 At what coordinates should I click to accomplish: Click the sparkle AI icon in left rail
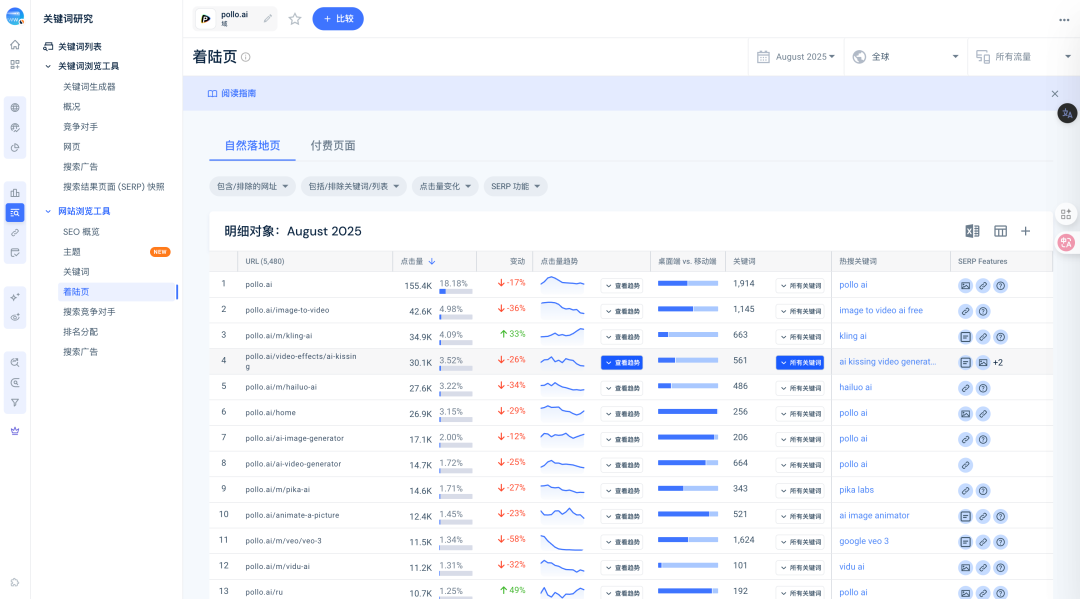click(x=14, y=297)
